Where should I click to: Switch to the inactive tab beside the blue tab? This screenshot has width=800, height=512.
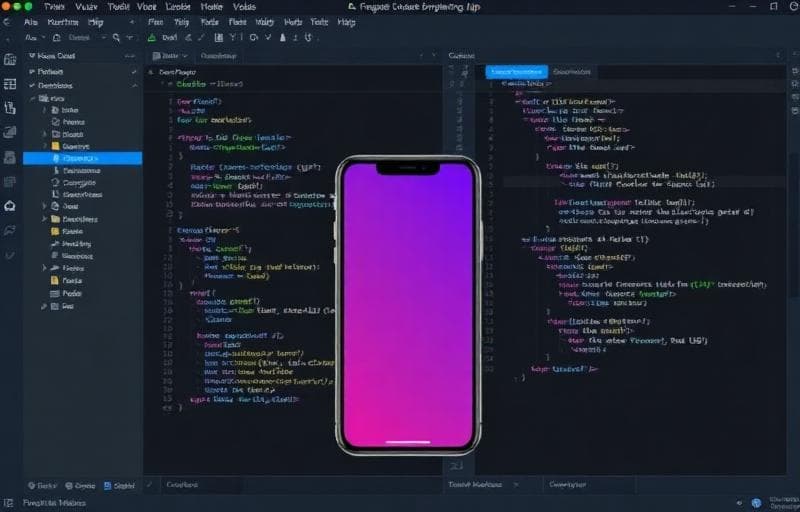pyautogui.click(x=572, y=72)
